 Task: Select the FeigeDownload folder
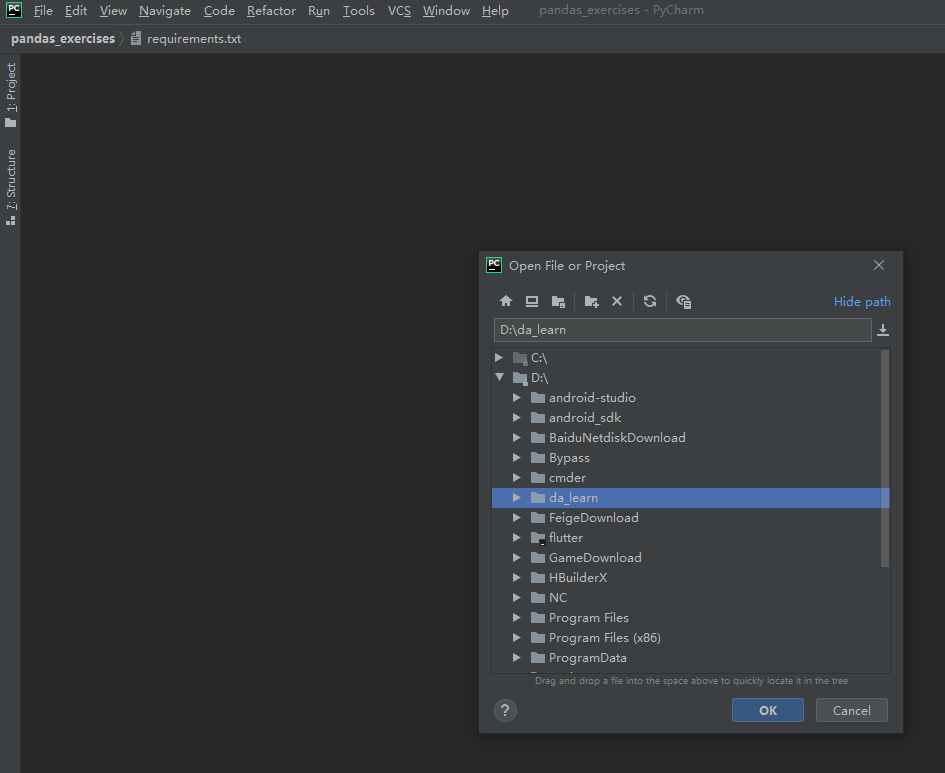click(x=686, y=518)
